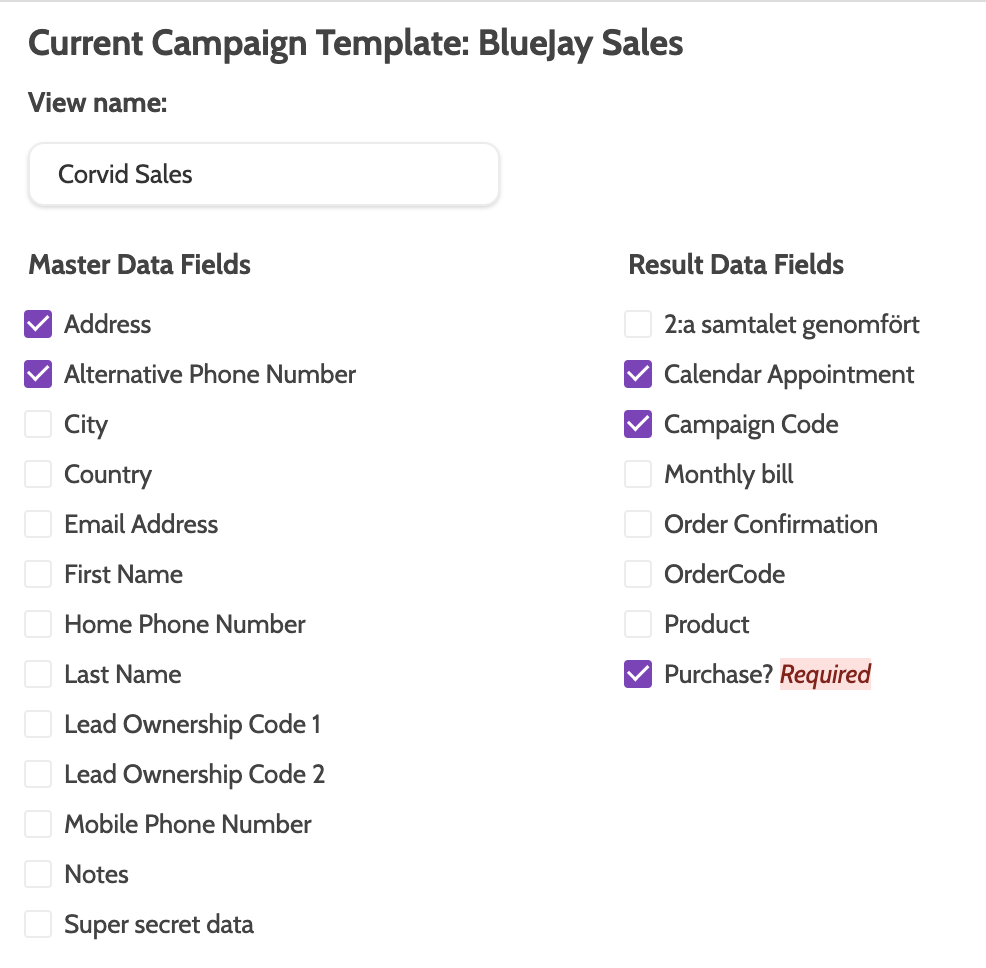Enable Lead Ownership Code 2
The width and height of the screenshot is (986, 968).
coord(38,774)
